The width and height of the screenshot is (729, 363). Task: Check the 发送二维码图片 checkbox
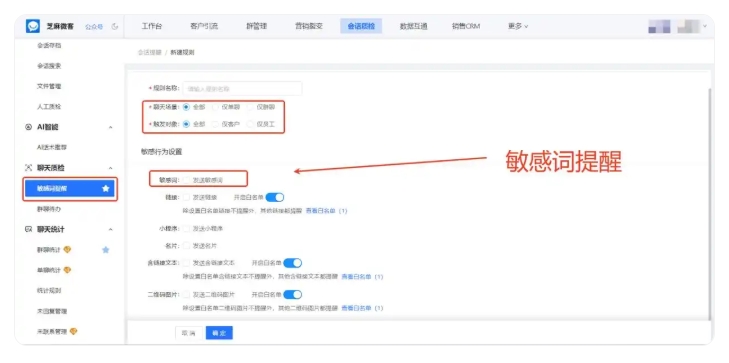[x=186, y=294]
